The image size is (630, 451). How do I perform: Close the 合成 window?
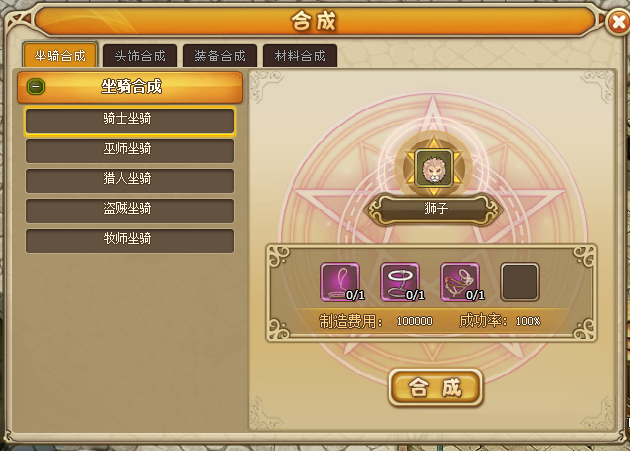tap(619, 22)
